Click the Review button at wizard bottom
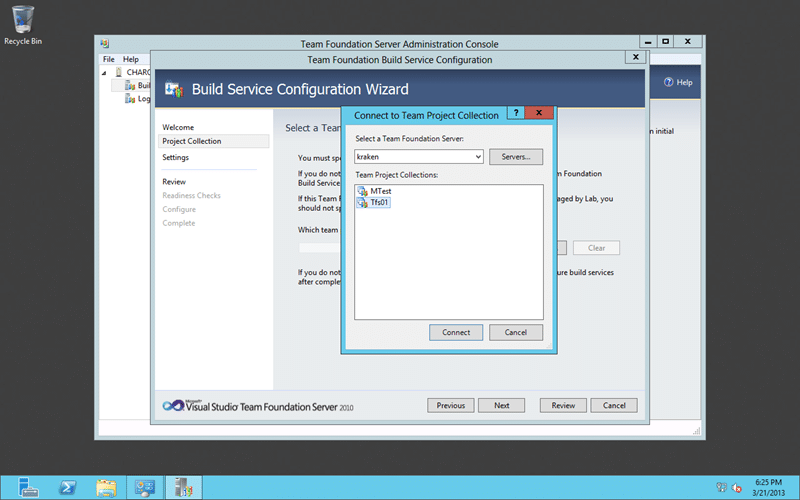This screenshot has height=500, width=800. click(563, 406)
